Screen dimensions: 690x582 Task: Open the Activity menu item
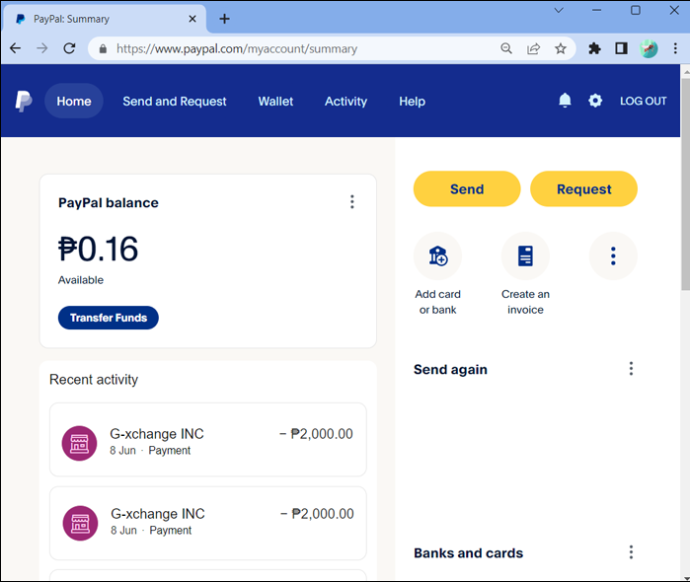pyautogui.click(x=346, y=101)
